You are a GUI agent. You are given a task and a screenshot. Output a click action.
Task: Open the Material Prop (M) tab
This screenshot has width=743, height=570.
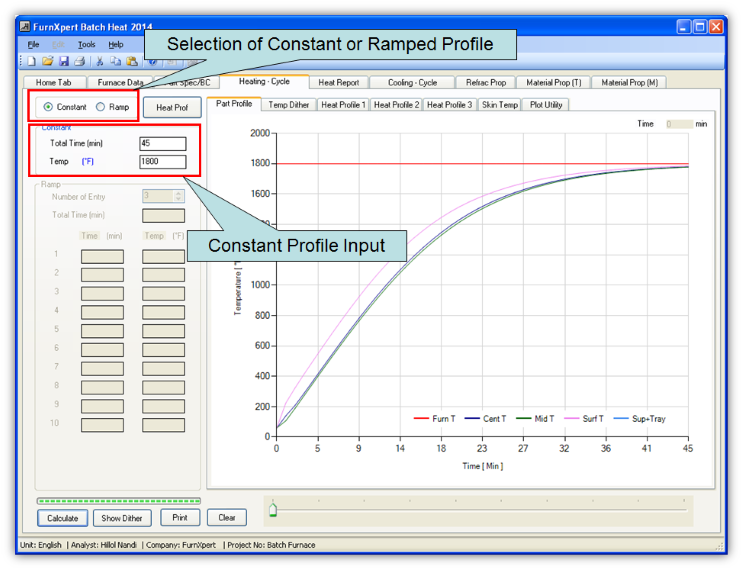629,82
